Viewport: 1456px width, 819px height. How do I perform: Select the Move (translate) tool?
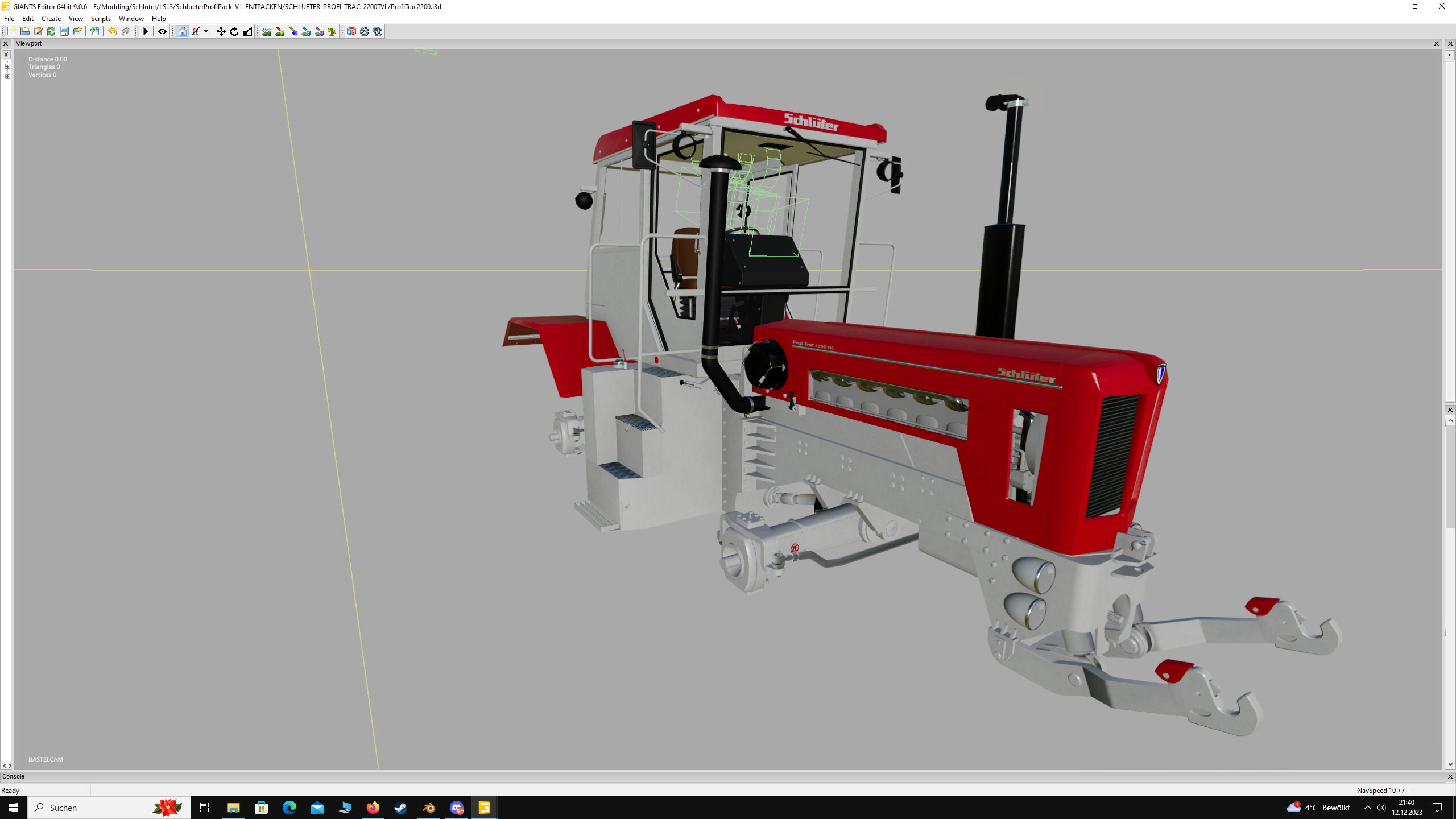tap(221, 31)
